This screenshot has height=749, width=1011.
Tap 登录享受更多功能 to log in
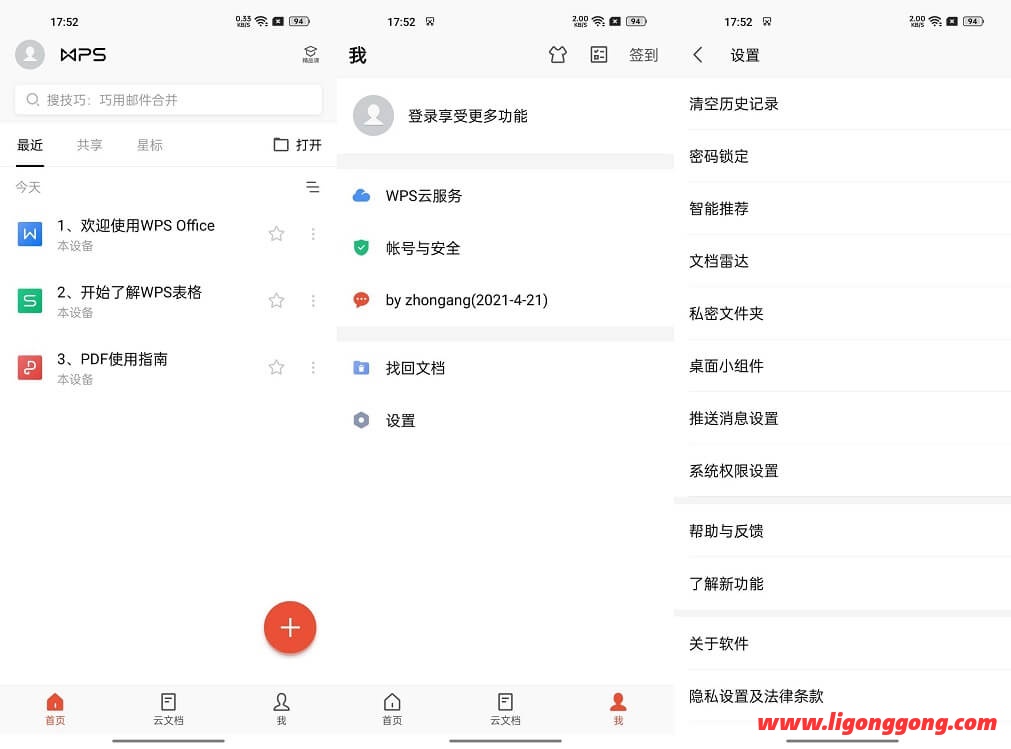[x=467, y=116]
